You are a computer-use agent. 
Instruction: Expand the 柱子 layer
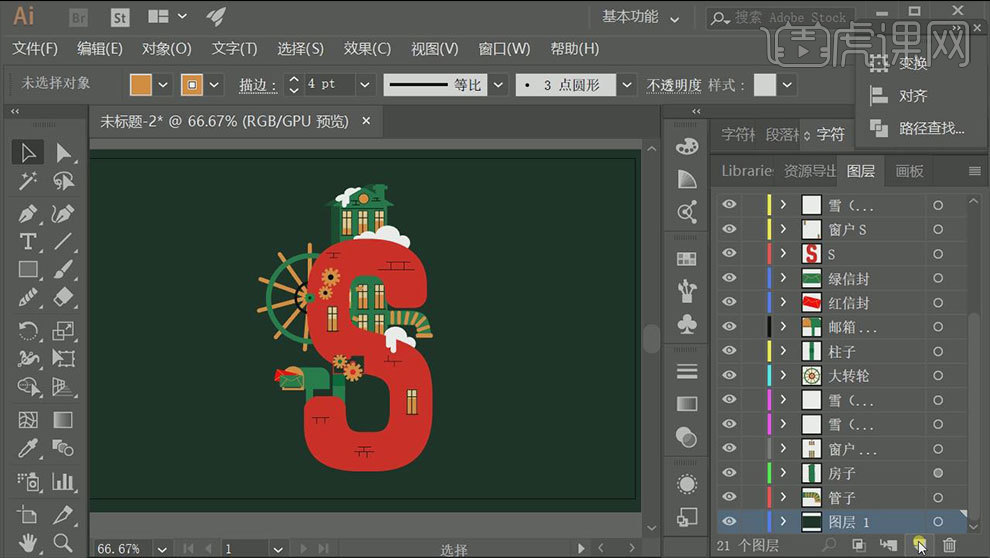click(783, 351)
